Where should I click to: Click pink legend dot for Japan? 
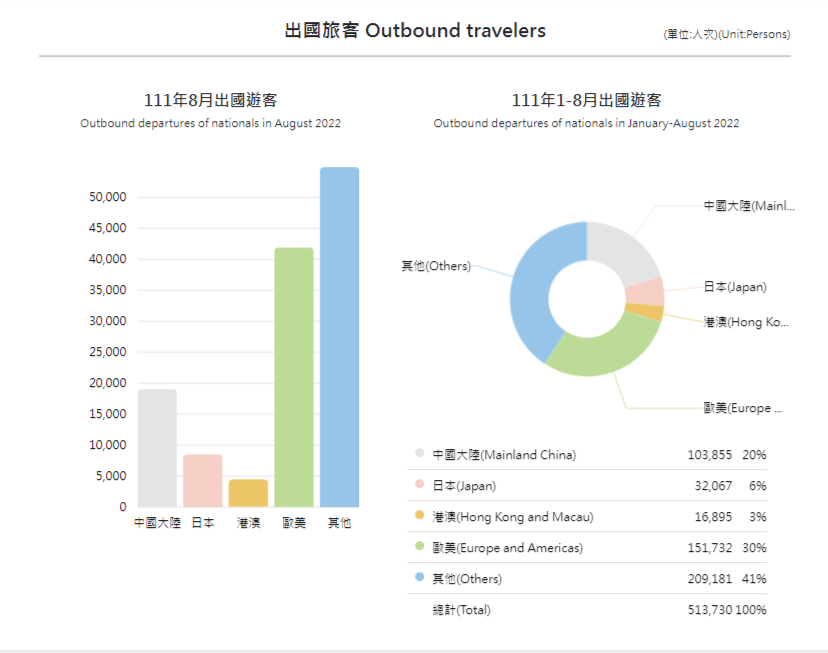pyautogui.click(x=420, y=485)
